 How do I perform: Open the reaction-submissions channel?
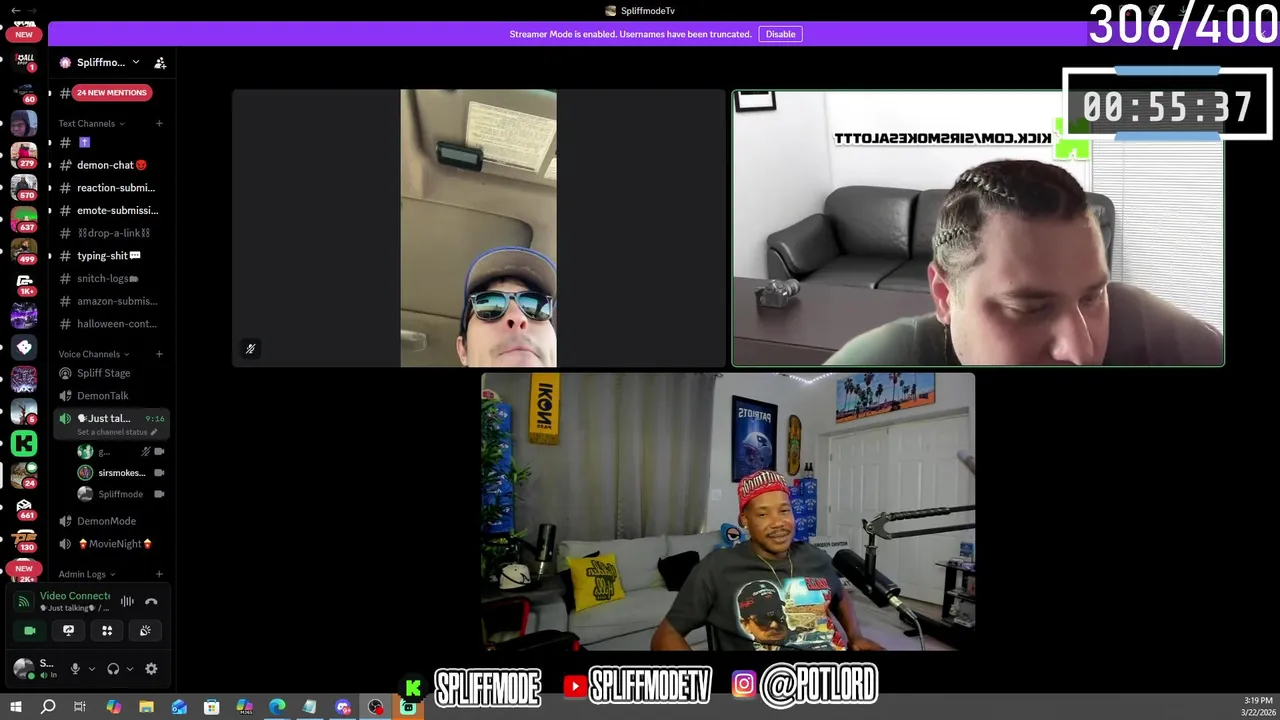point(111,188)
